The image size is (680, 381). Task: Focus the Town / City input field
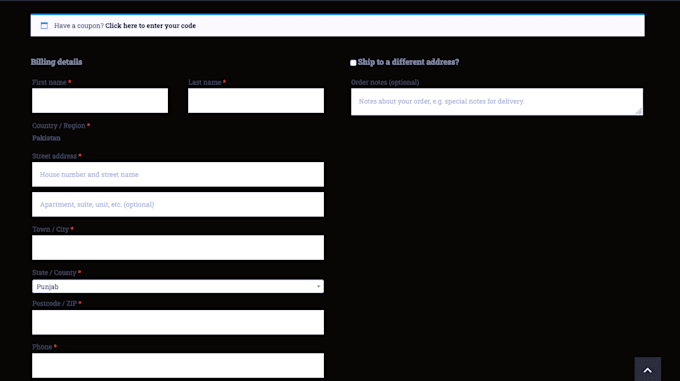pyautogui.click(x=178, y=247)
